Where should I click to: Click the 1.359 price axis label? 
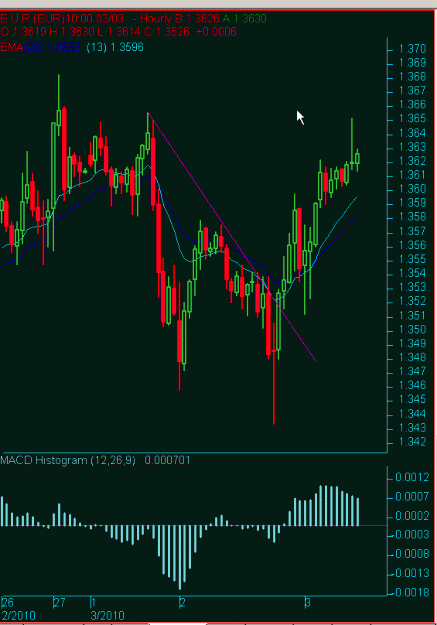(x=413, y=203)
